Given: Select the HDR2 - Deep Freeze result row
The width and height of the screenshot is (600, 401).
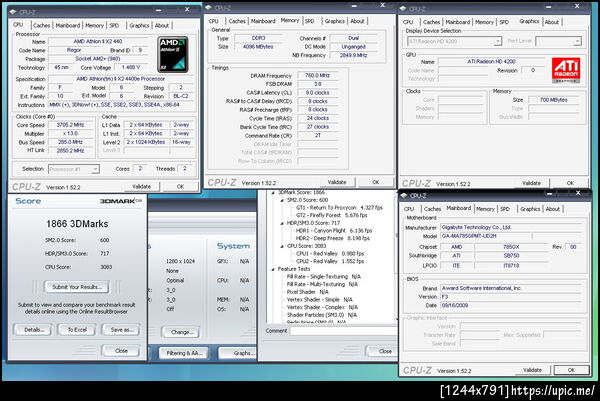Looking at the screenshot, I should pyautogui.click(x=333, y=238).
